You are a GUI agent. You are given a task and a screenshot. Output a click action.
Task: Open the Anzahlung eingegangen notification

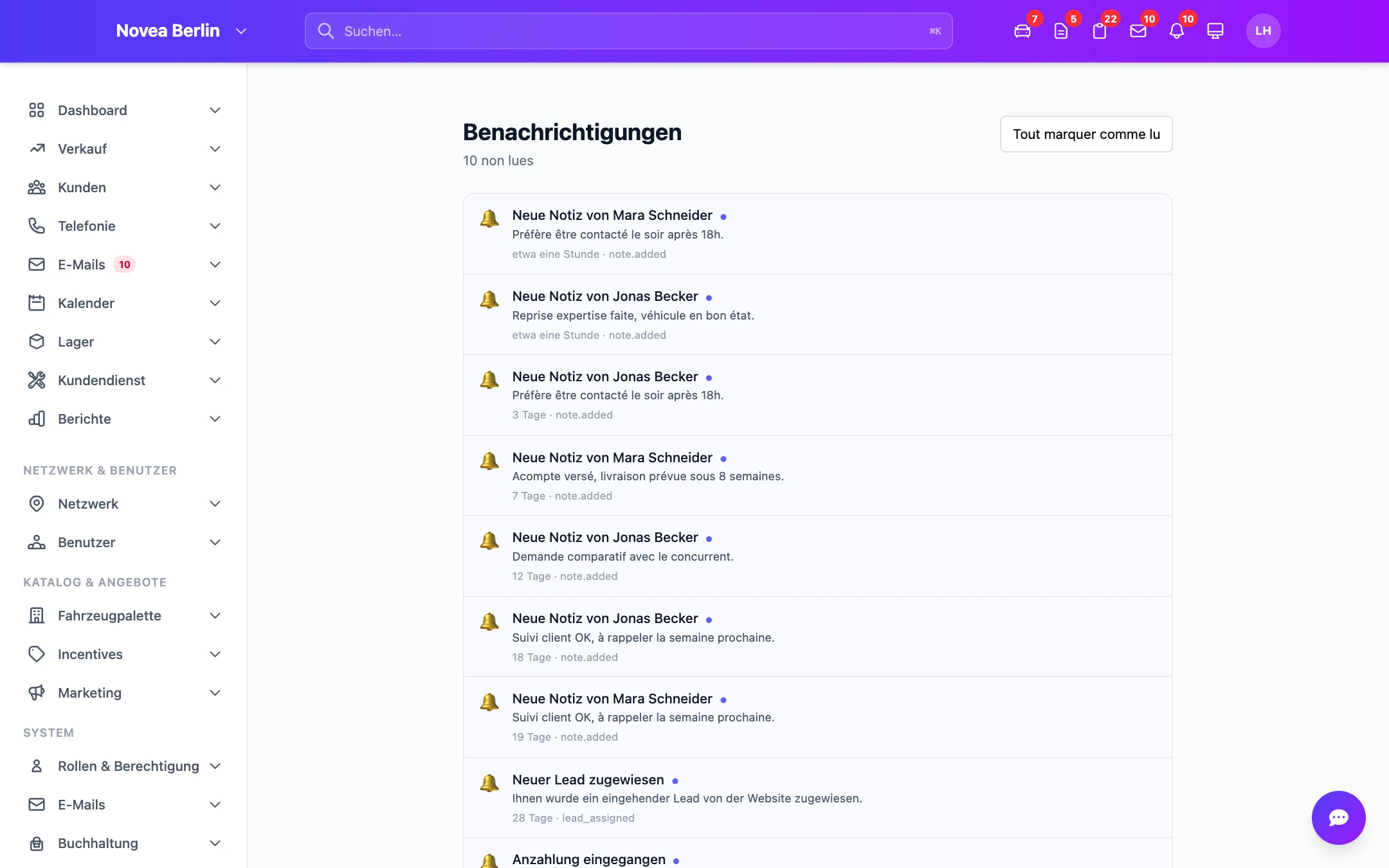(x=818, y=854)
